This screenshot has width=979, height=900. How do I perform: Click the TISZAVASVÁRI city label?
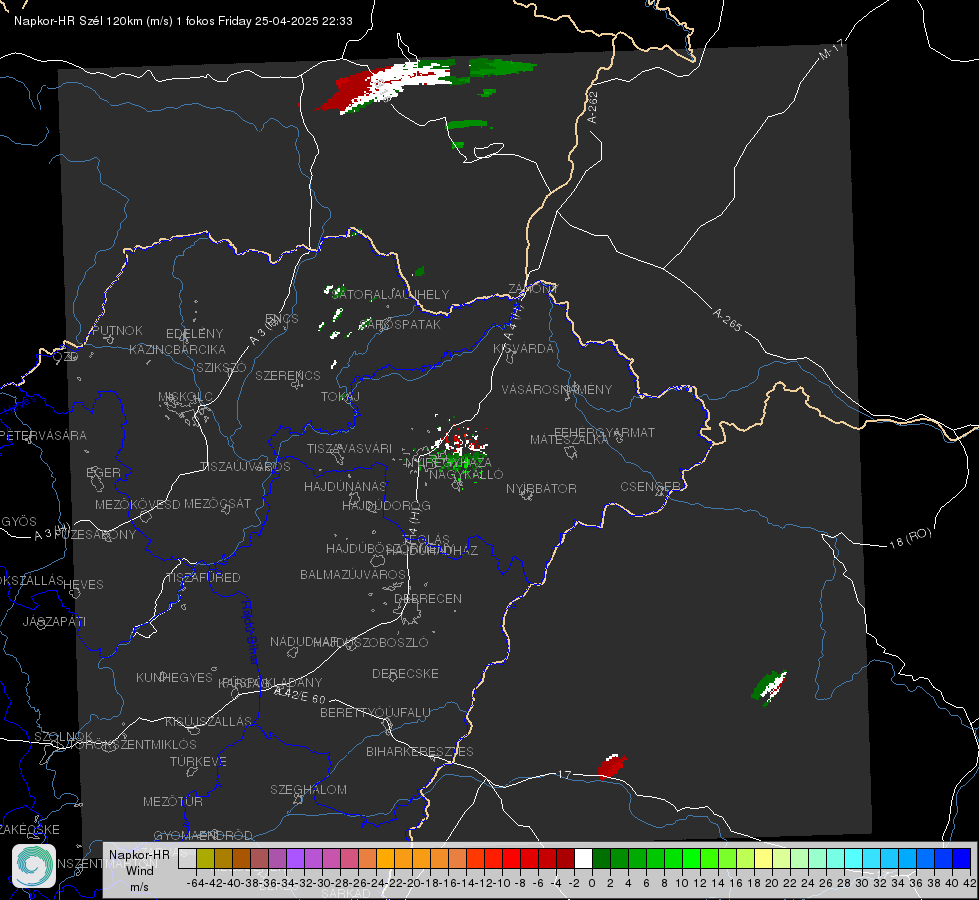(349, 448)
